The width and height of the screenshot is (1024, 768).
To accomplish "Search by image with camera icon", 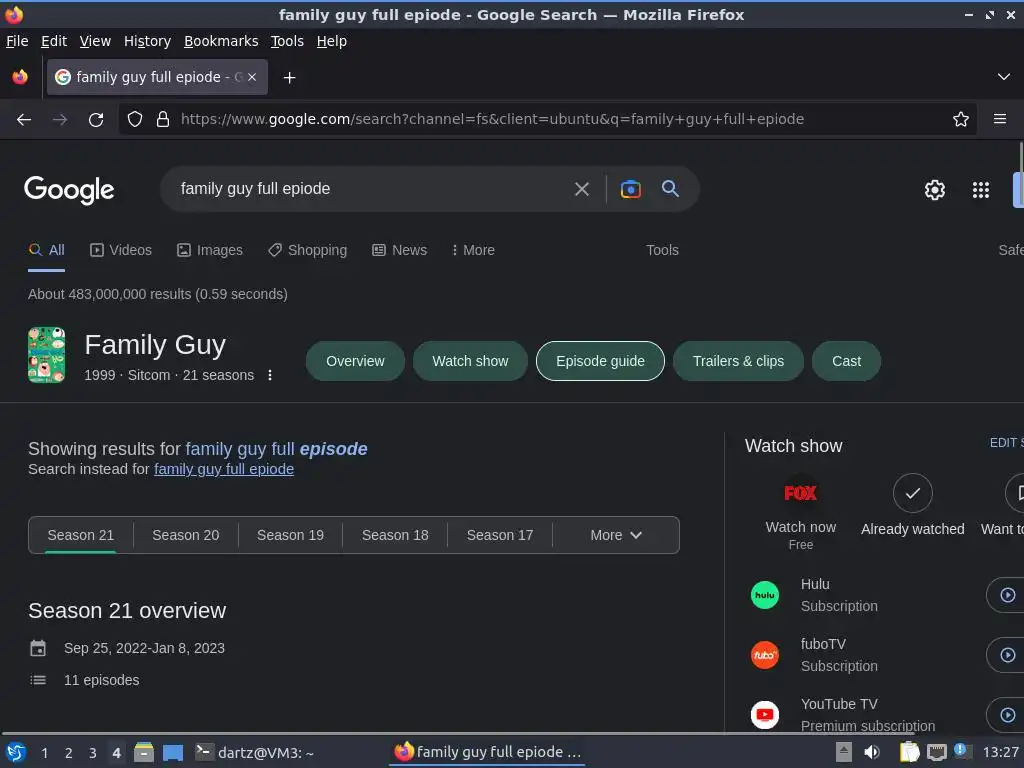I will [630, 189].
